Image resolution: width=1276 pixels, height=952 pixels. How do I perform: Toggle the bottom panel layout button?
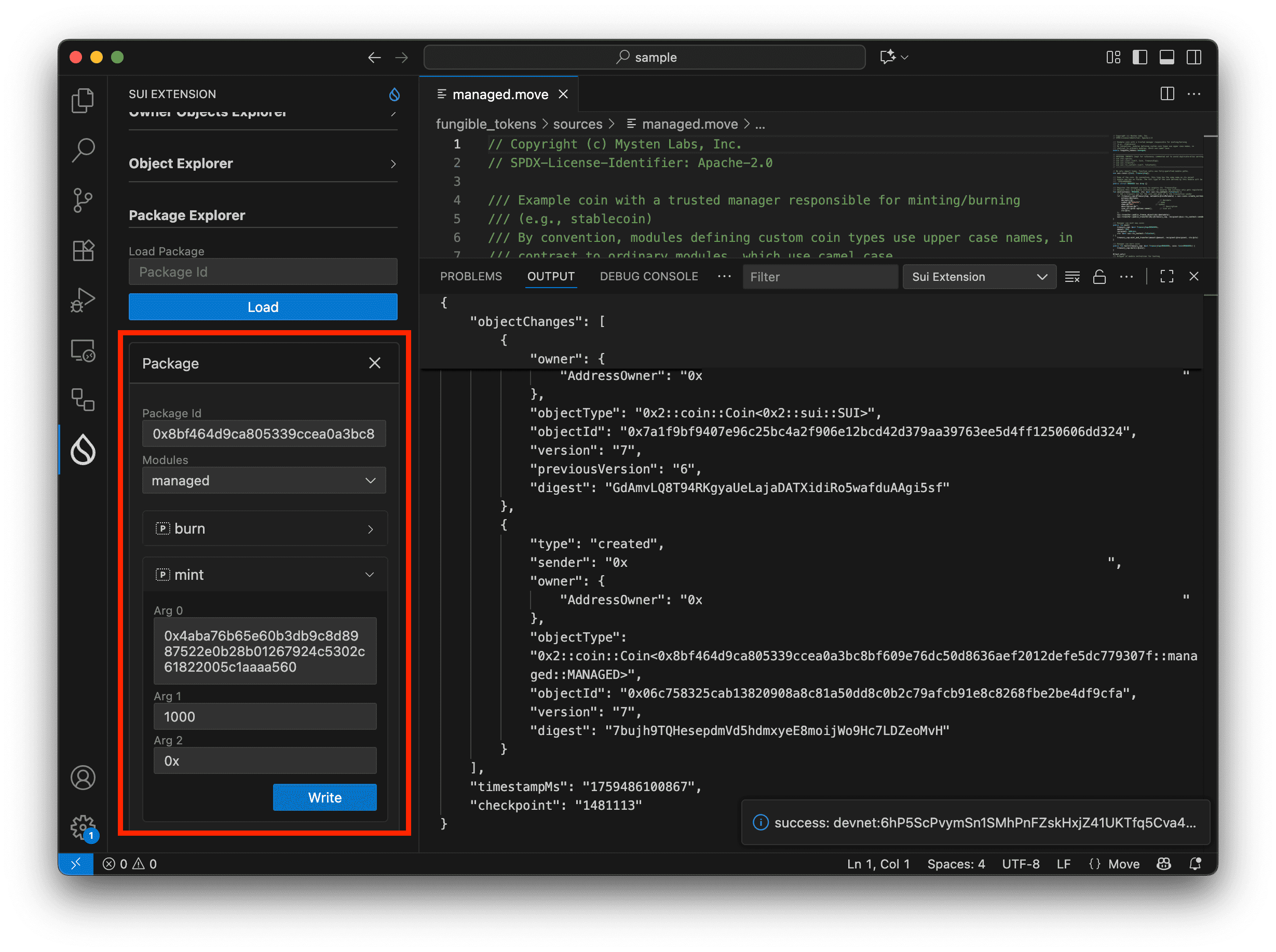click(x=1166, y=58)
